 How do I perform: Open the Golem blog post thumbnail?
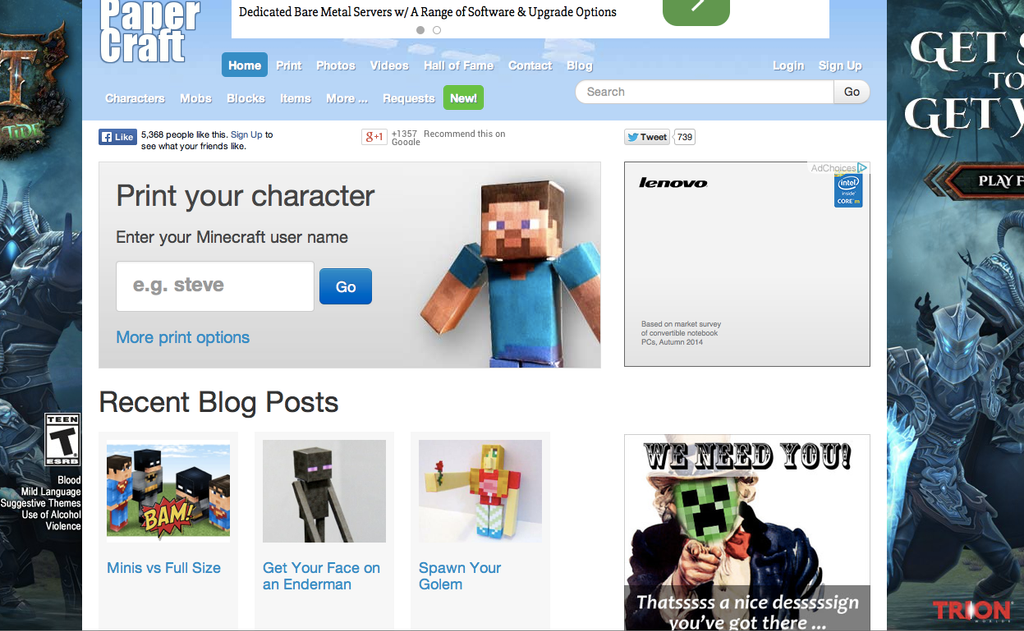[480, 491]
